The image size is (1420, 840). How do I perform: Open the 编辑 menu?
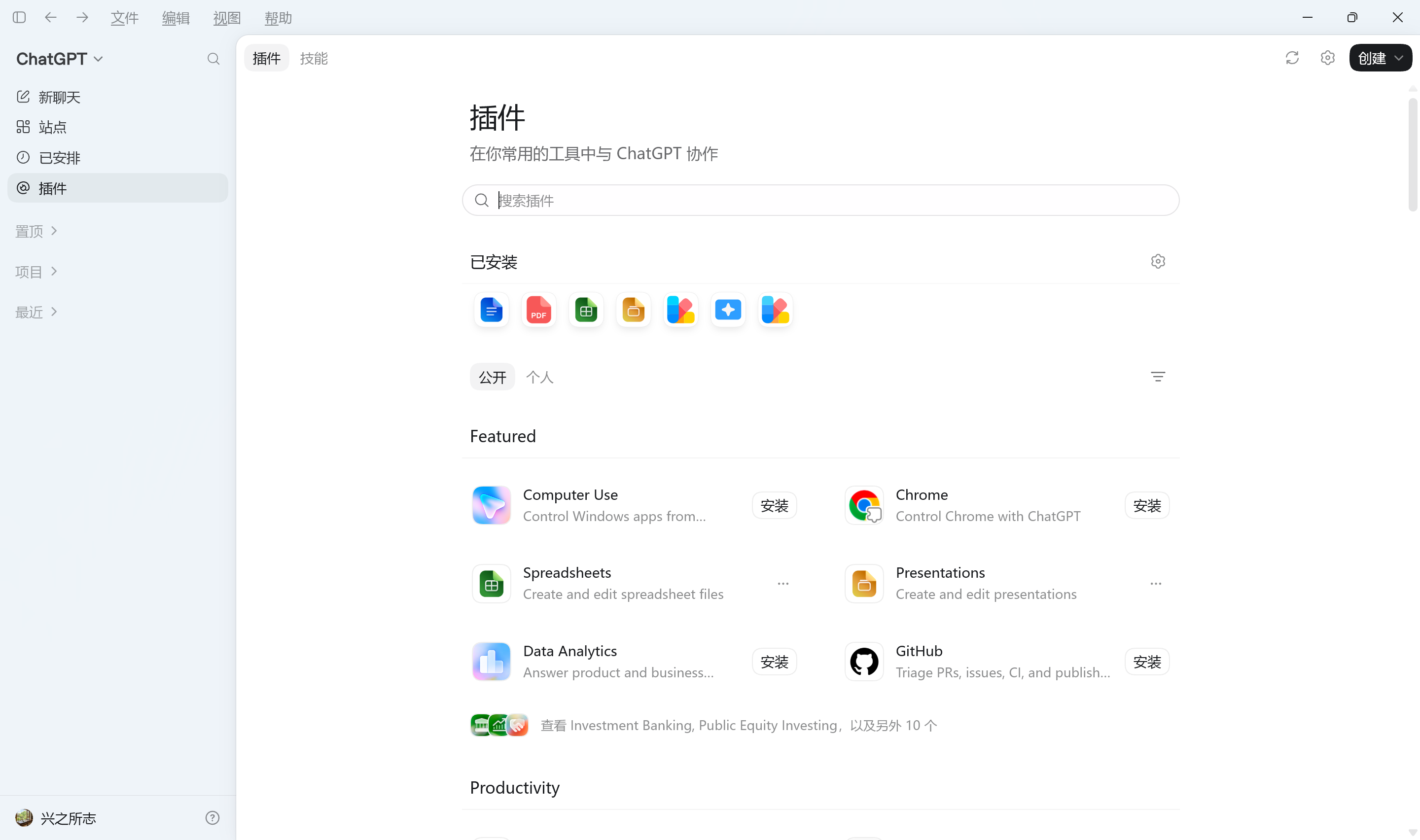click(x=176, y=18)
